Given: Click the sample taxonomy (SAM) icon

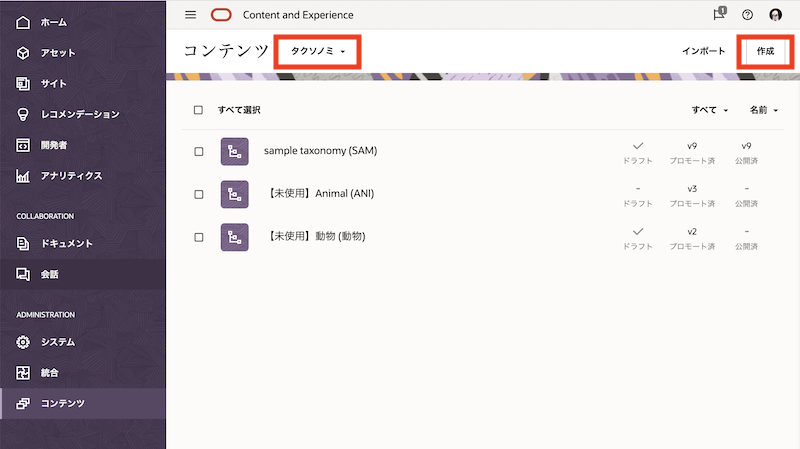Looking at the screenshot, I should pyautogui.click(x=234, y=151).
